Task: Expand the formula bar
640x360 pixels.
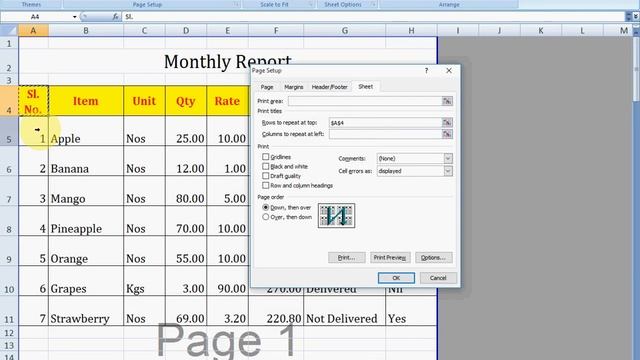Action: [636, 17]
